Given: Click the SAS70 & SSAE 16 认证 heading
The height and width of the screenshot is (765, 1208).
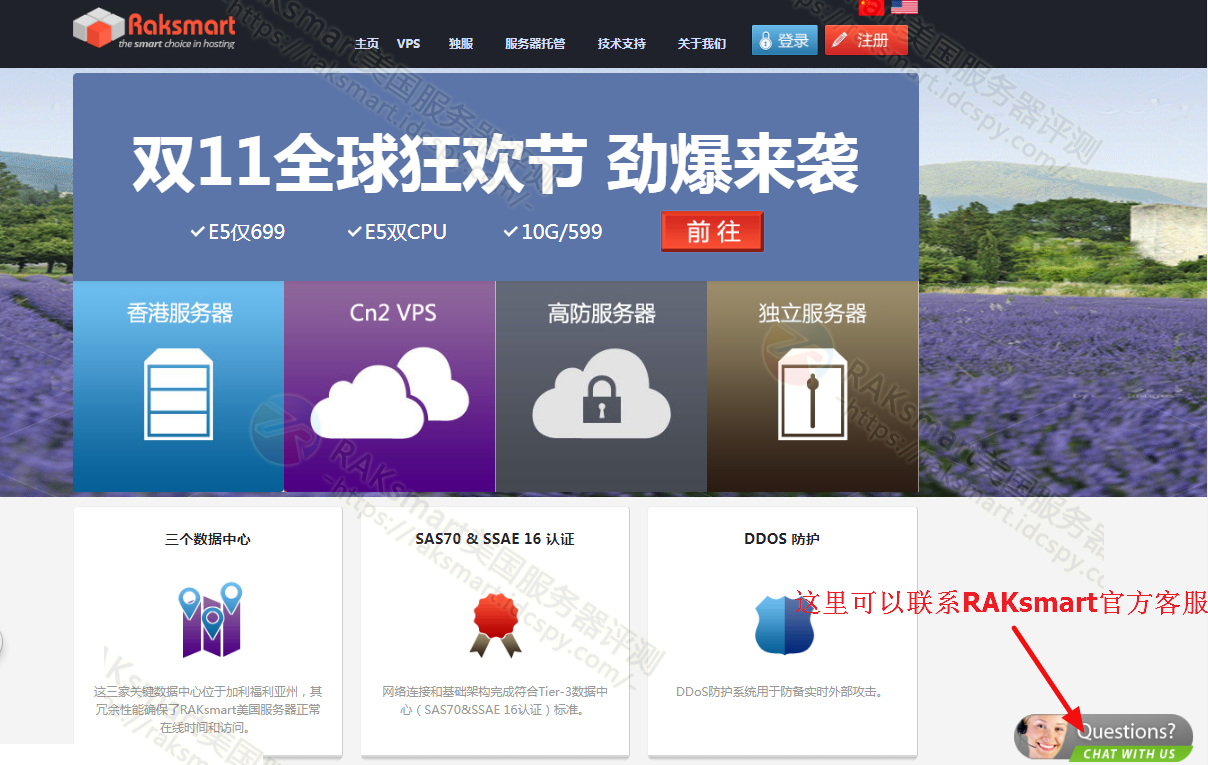Looking at the screenshot, I should 495,539.
